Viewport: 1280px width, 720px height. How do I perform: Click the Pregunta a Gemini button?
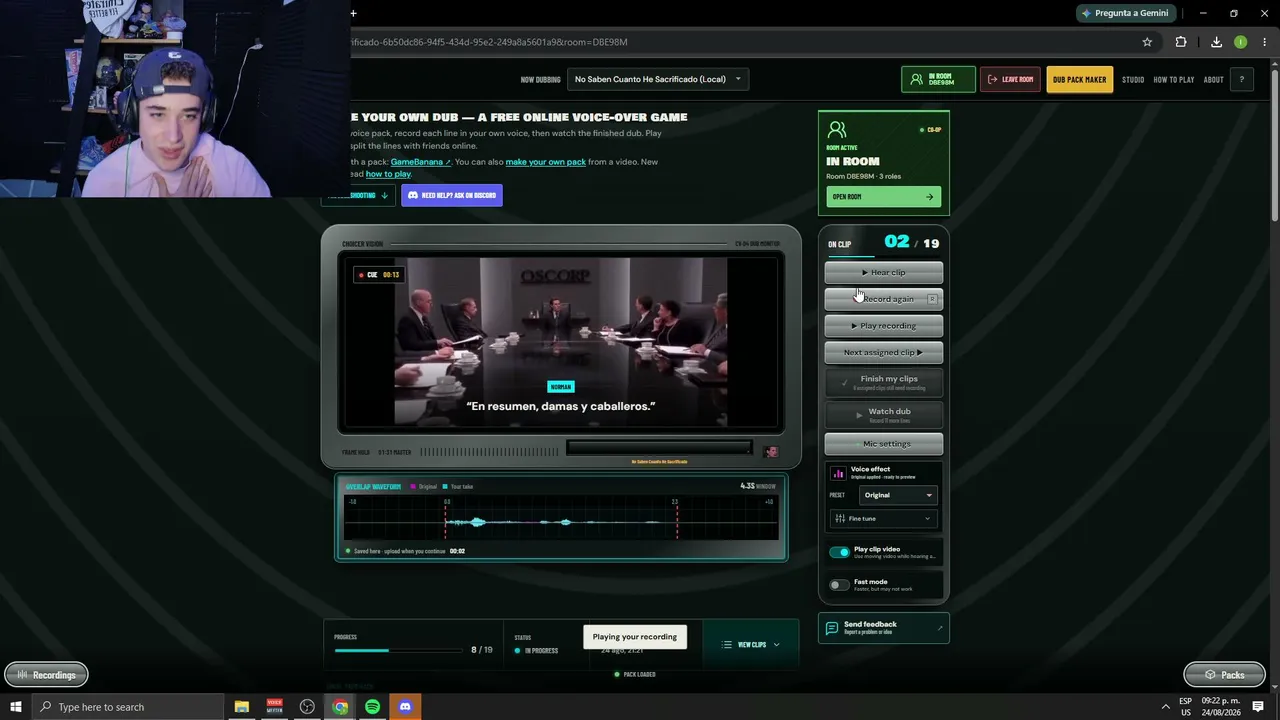[1126, 13]
